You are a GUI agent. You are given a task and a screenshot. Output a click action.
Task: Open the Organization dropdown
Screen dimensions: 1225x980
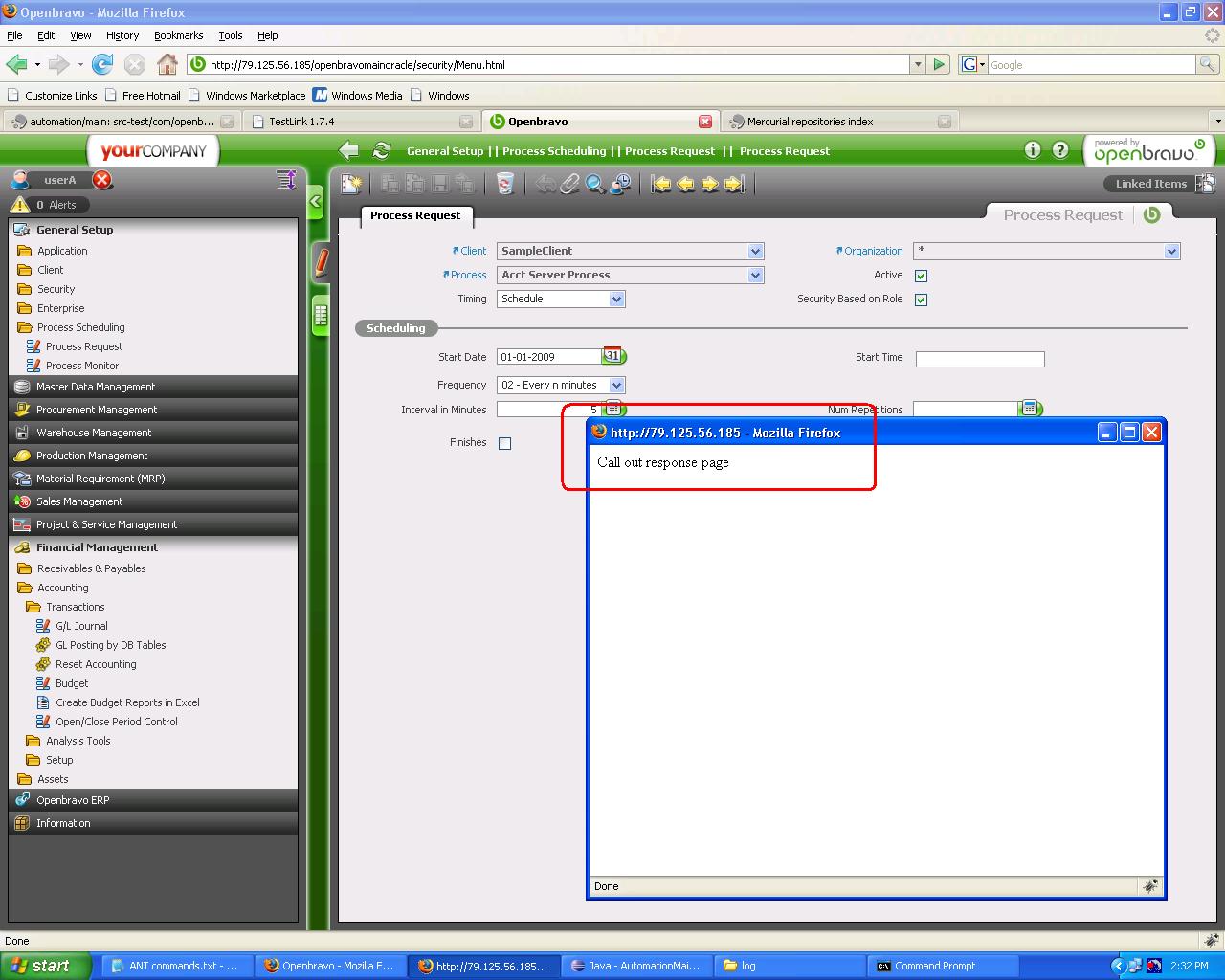click(1171, 251)
